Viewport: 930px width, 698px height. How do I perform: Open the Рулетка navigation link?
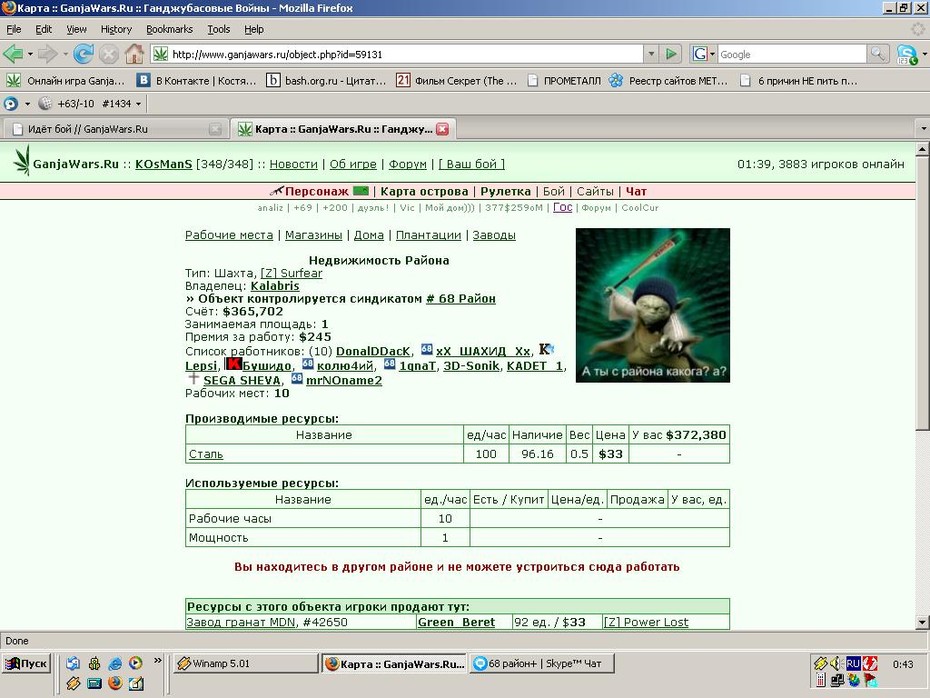tap(505, 191)
